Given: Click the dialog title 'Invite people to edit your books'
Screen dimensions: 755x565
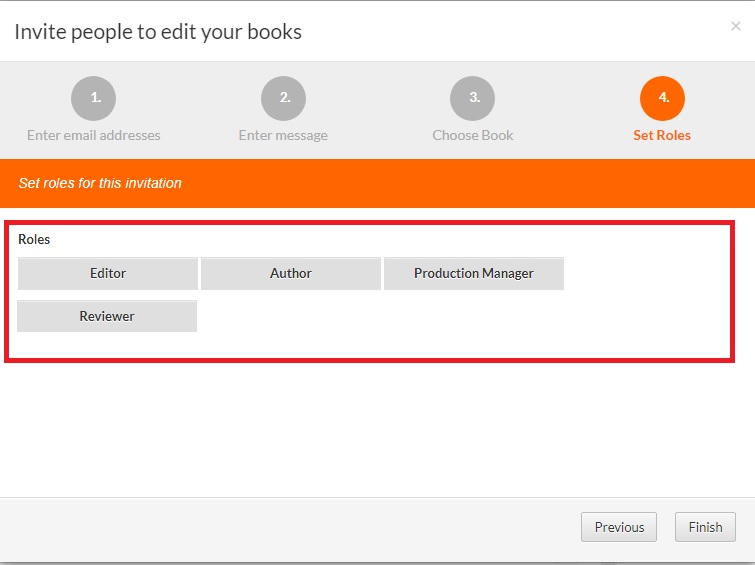Looking at the screenshot, I should pos(158,32).
